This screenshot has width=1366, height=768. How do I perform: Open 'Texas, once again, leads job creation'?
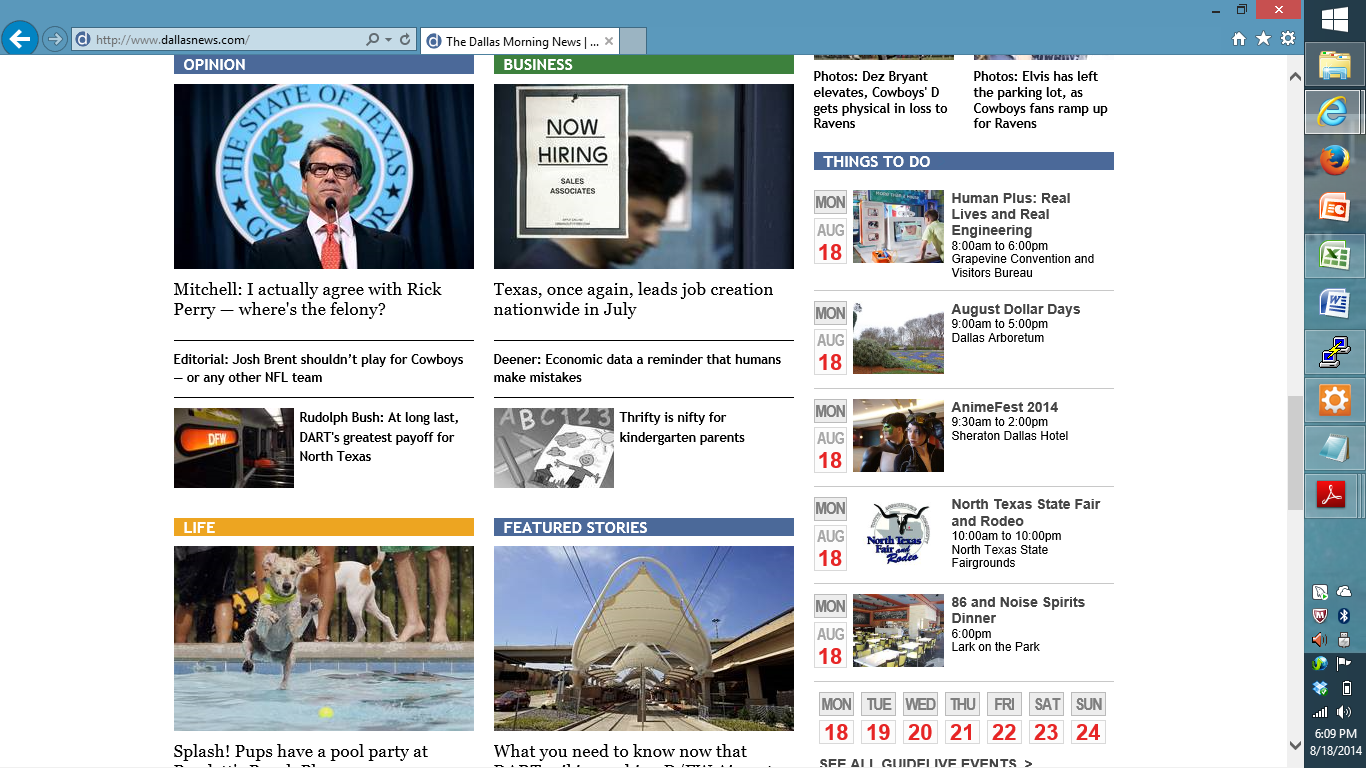tap(633, 299)
